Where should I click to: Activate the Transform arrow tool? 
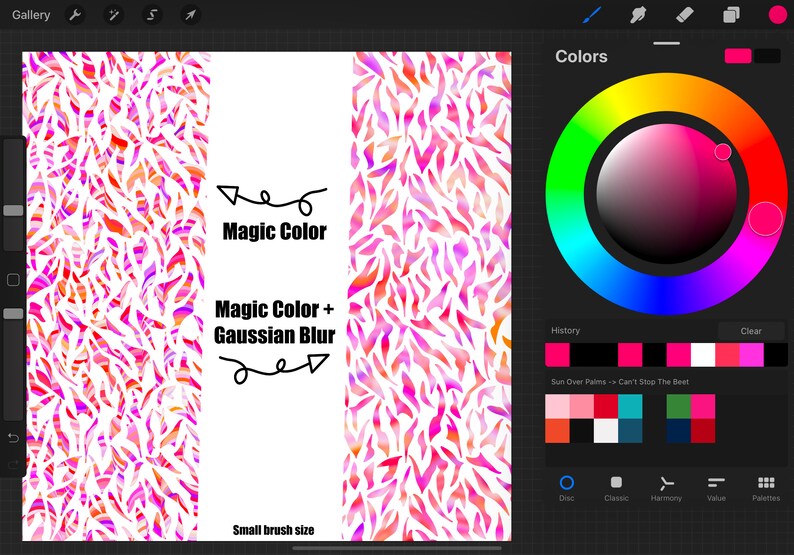click(x=190, y=15)
